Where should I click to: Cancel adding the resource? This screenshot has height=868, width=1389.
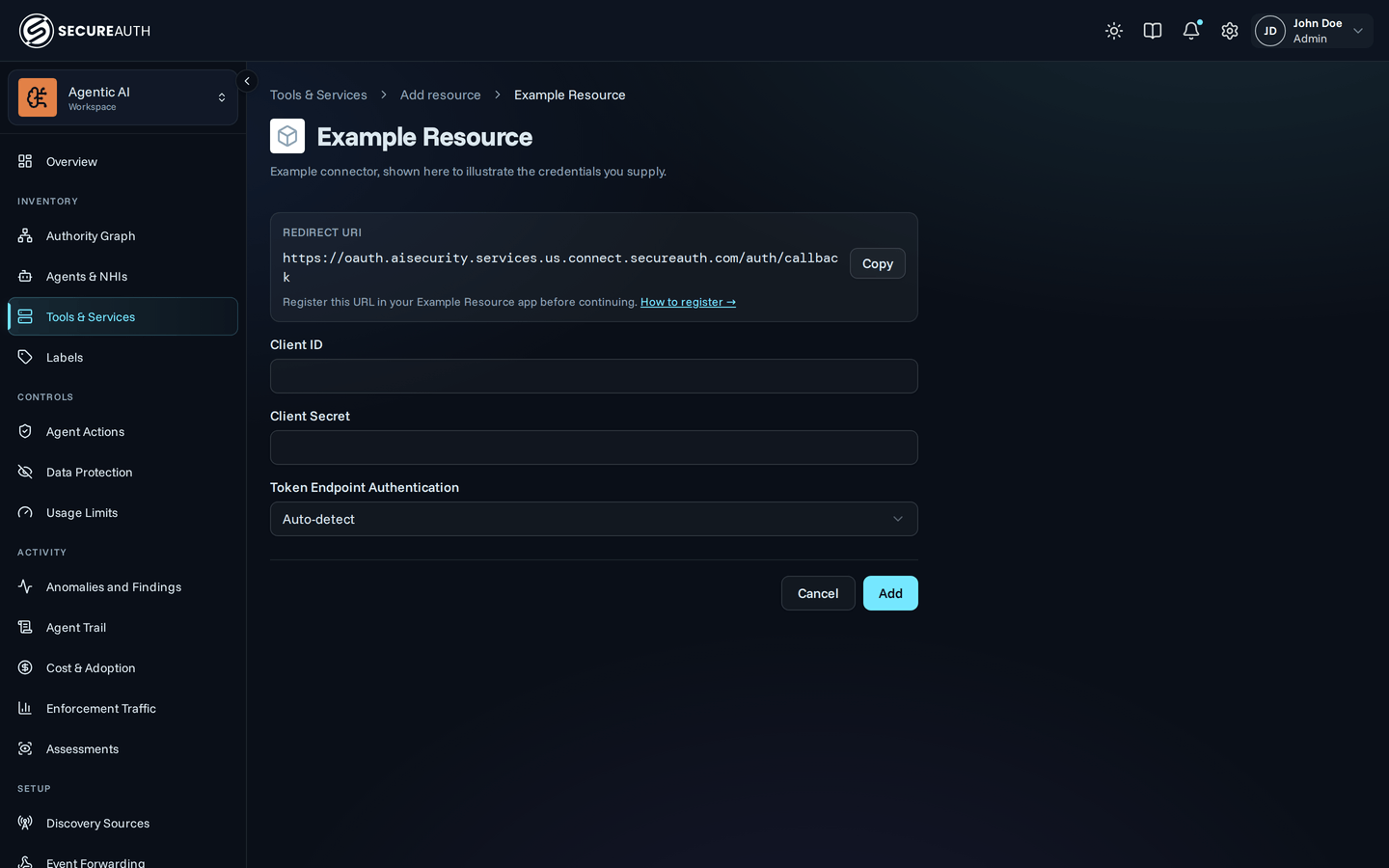[x=818, y=593]
